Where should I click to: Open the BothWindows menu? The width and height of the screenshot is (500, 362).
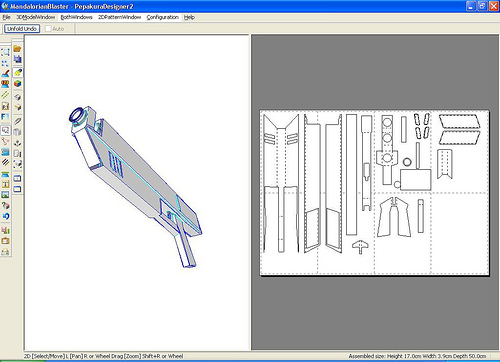pyautogui.click(x=76, y=17)
